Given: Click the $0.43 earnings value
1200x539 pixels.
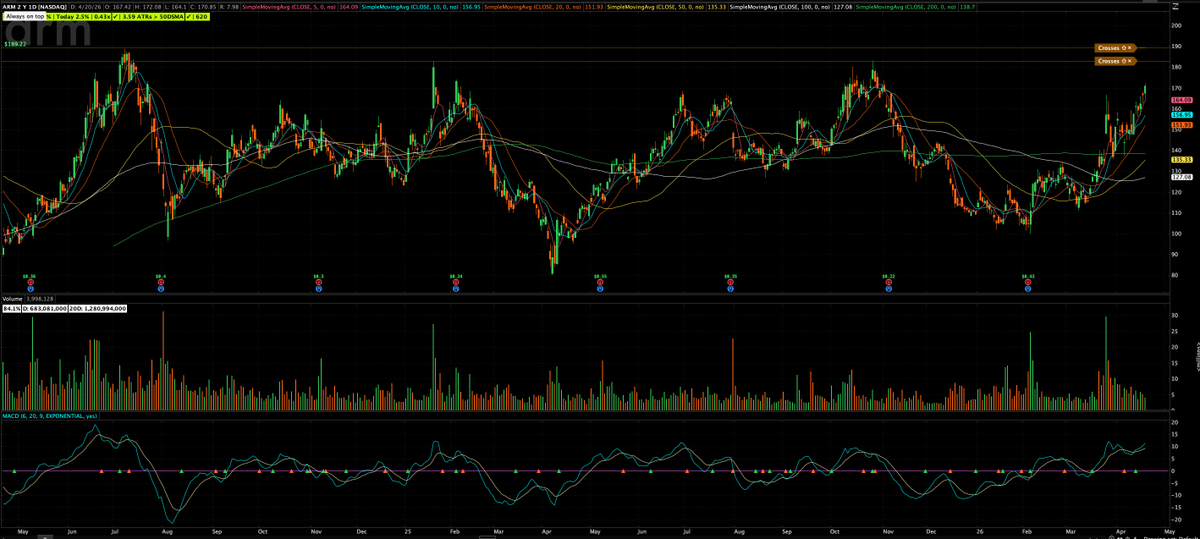Looking at the screenshot, I should tap(1028, 275).
